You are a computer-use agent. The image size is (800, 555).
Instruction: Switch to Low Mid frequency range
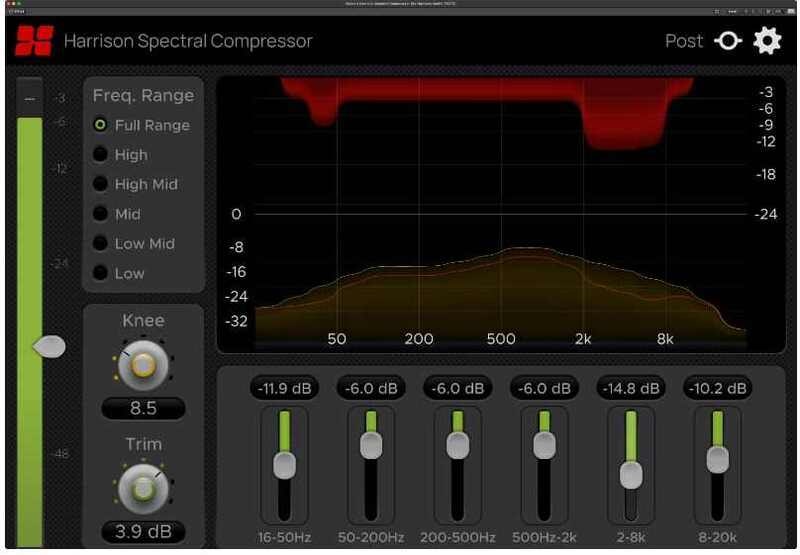pyautogui.click(x=101, y=243)
